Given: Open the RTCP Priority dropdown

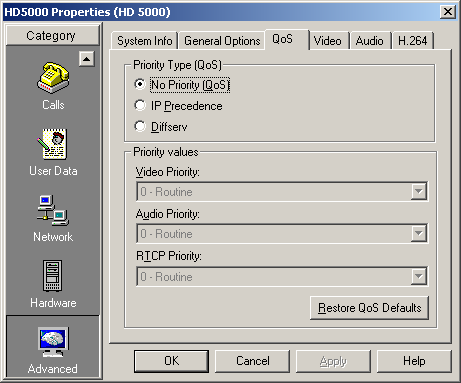Looking at the screenshot, I should coord(282,276).
